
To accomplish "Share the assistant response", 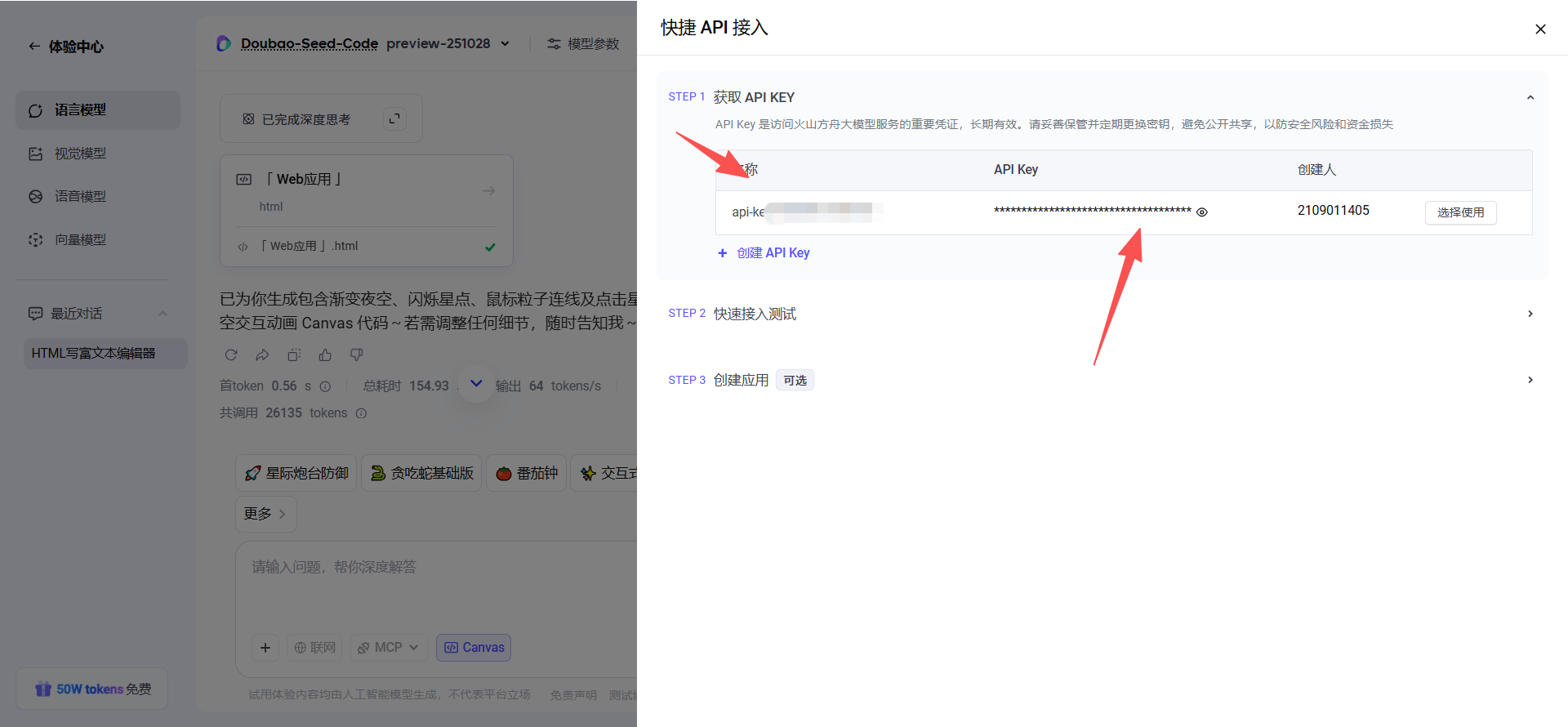I will pyautogui.click(x=262, y=355).
